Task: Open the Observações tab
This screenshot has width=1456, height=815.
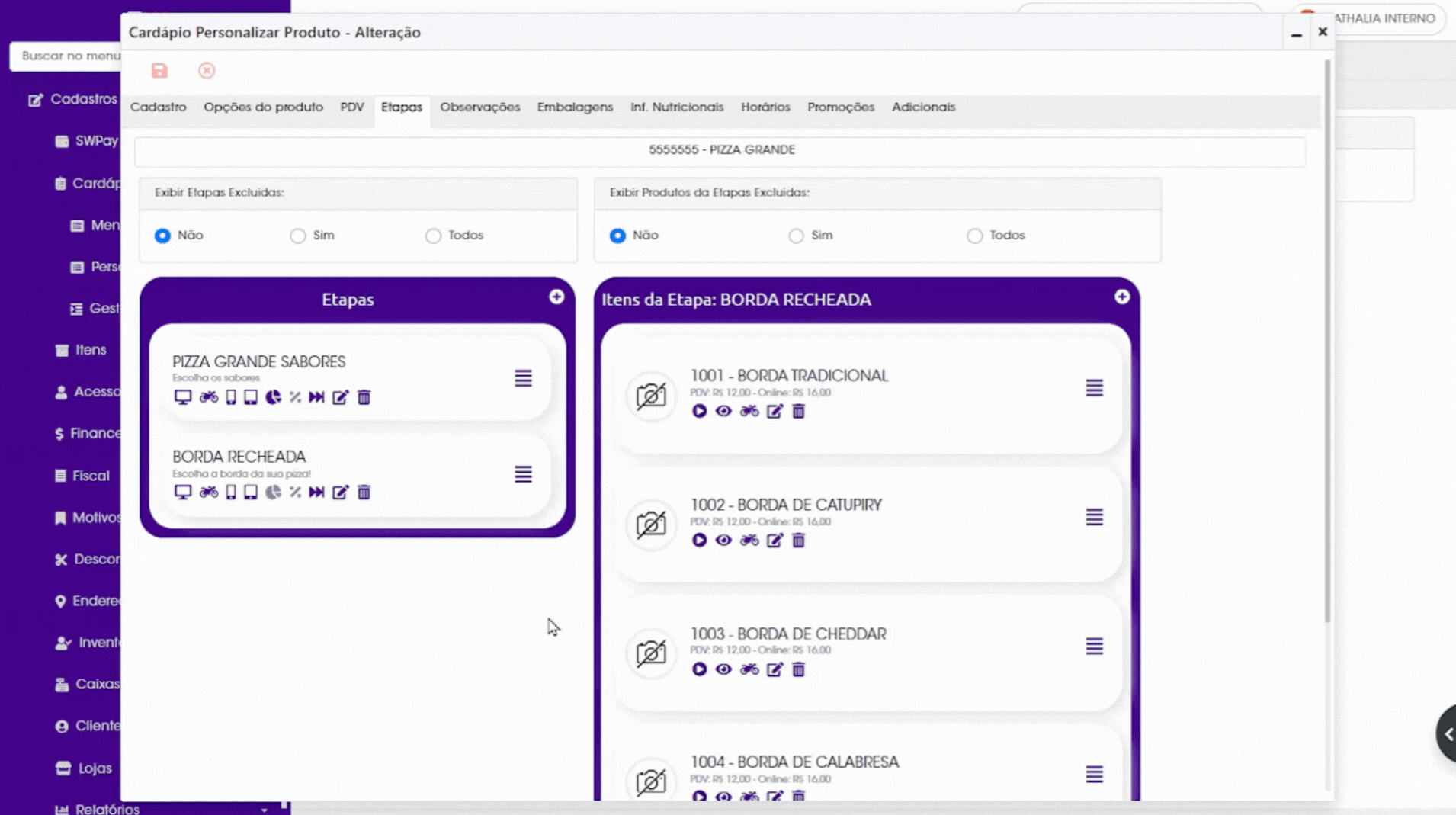Action: point(479,107)
